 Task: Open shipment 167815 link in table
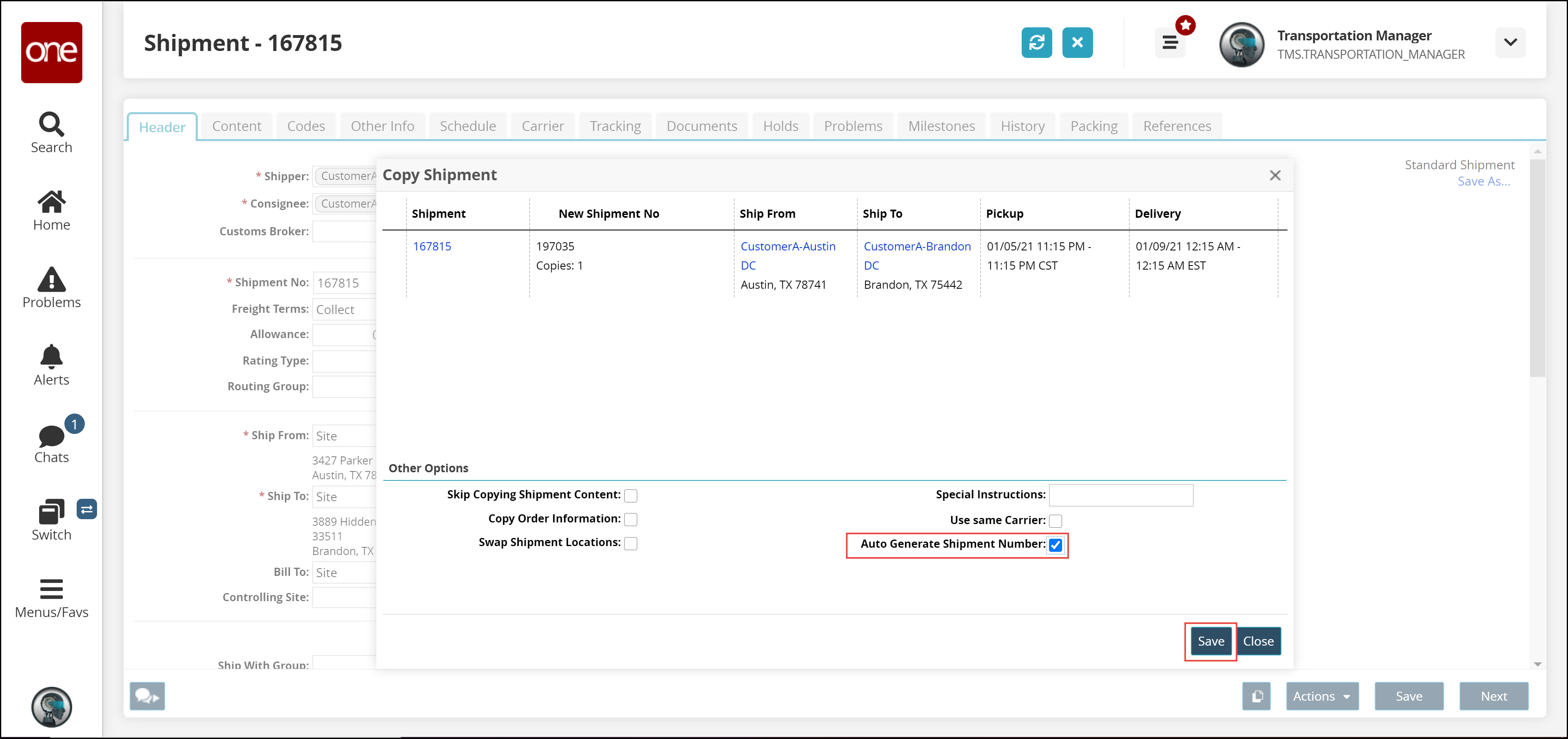pos(432,246)
